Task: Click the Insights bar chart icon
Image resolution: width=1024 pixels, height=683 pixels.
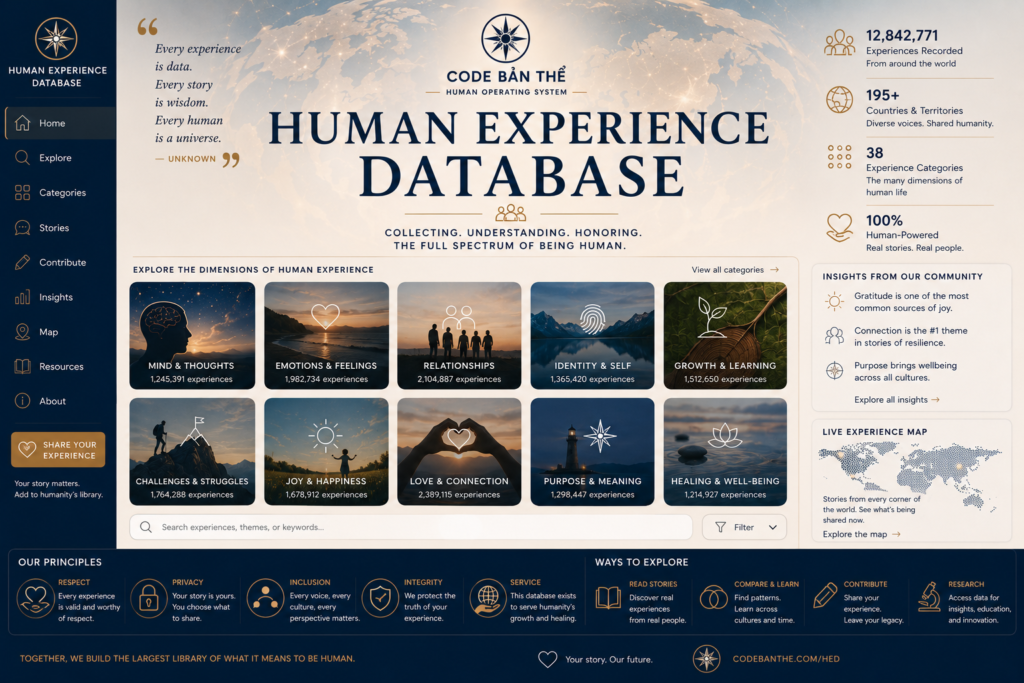Action: point(22,297)
